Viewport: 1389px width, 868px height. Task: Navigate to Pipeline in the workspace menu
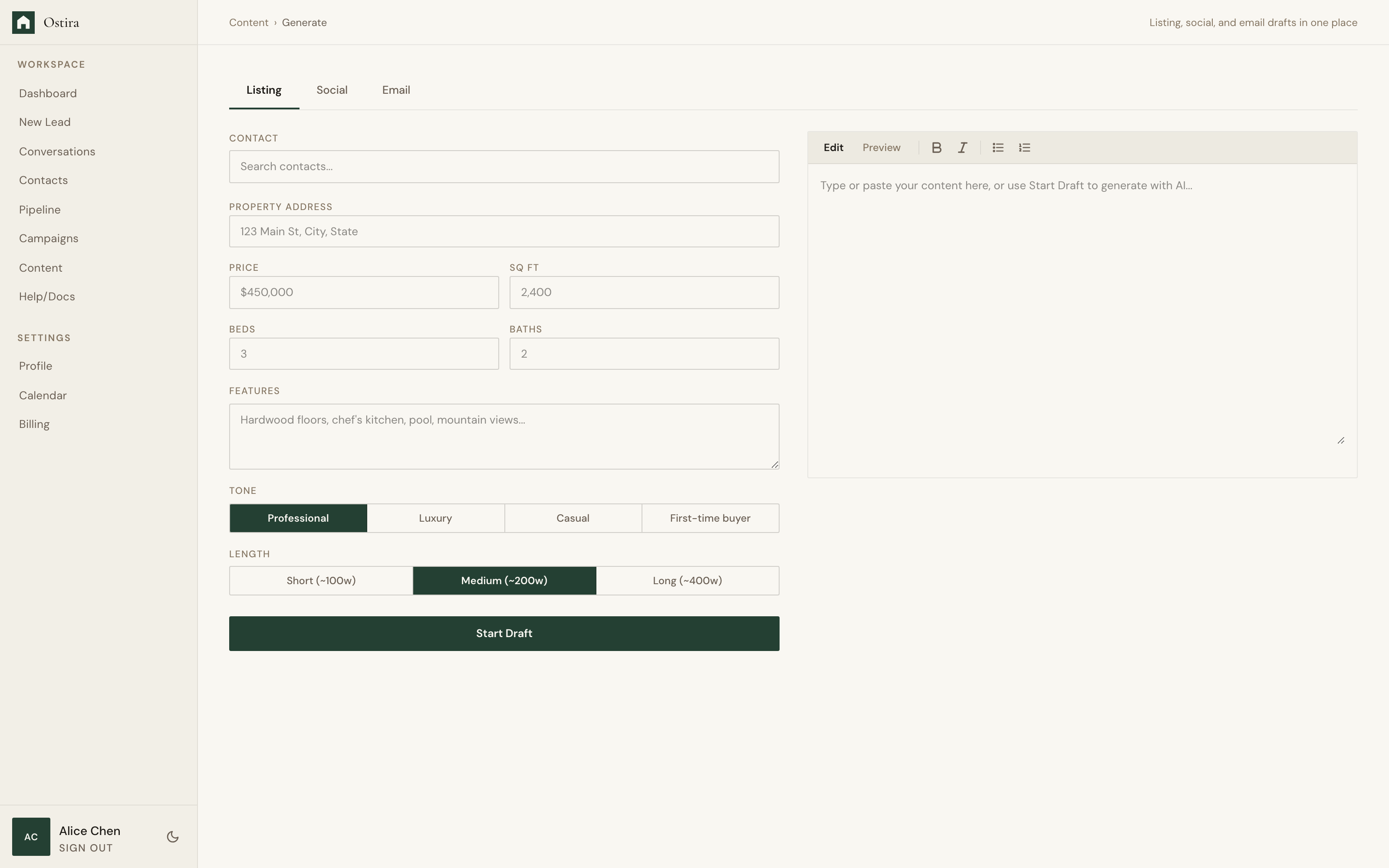[39, 210]
